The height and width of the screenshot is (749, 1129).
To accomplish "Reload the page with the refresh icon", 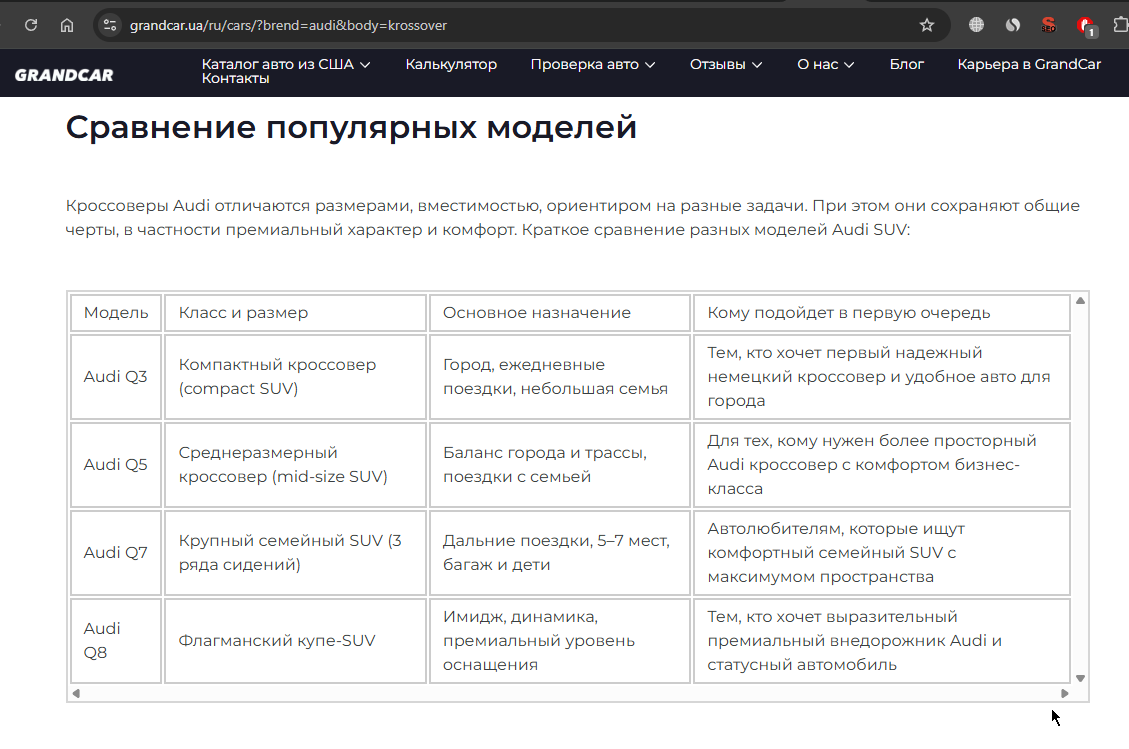I will coord(31,25).
